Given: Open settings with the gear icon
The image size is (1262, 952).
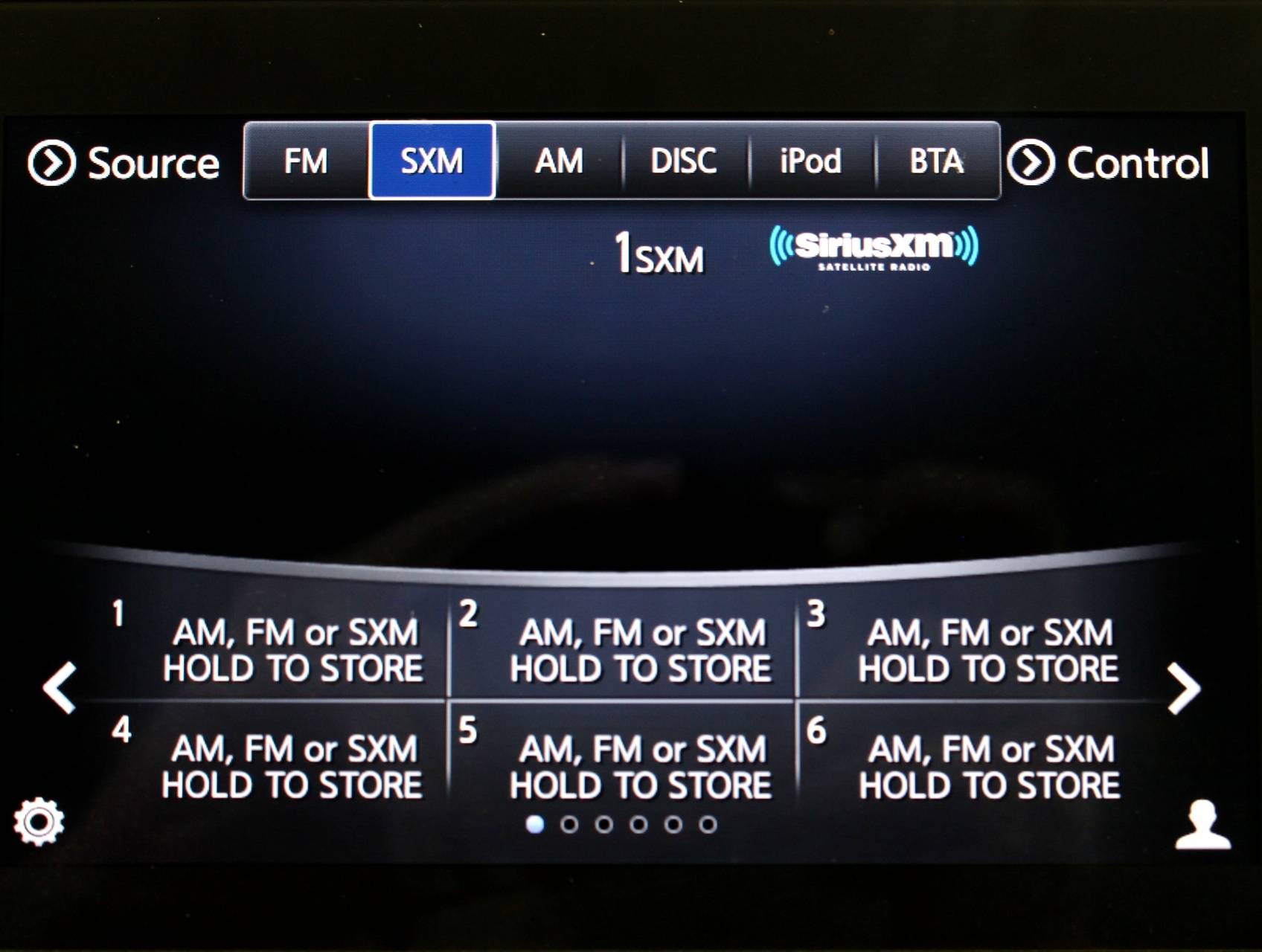Looking at the screenshot, I should tap(39, 821).
